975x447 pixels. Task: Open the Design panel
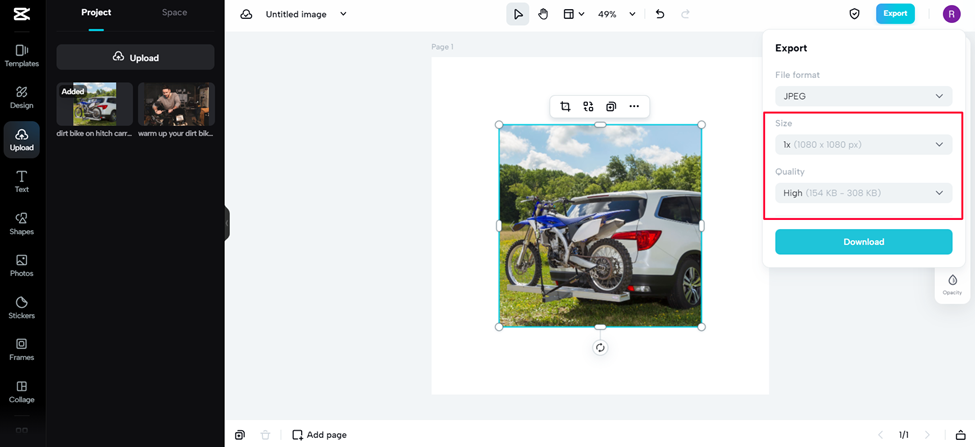[x=22, y=98]
